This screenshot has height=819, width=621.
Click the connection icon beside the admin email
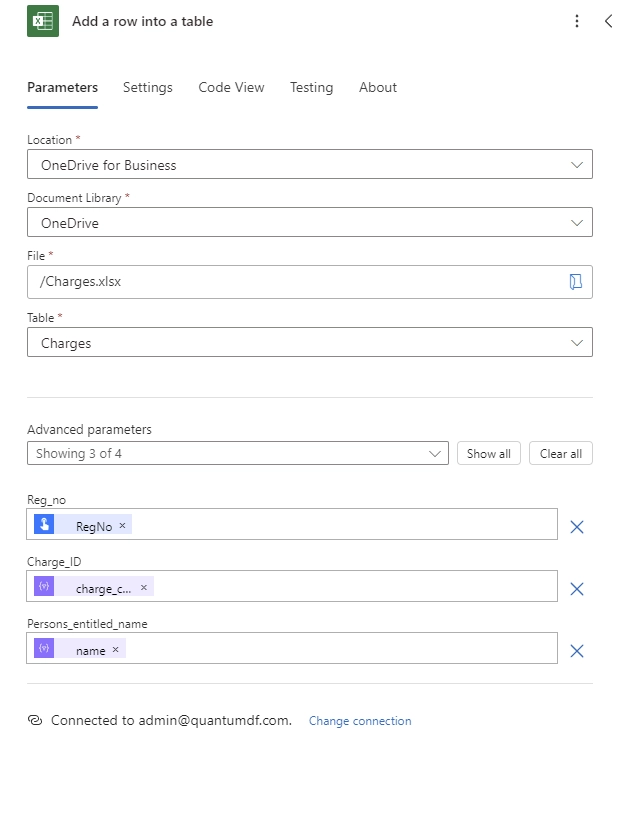pyautogui.click(x=37, y=720)
